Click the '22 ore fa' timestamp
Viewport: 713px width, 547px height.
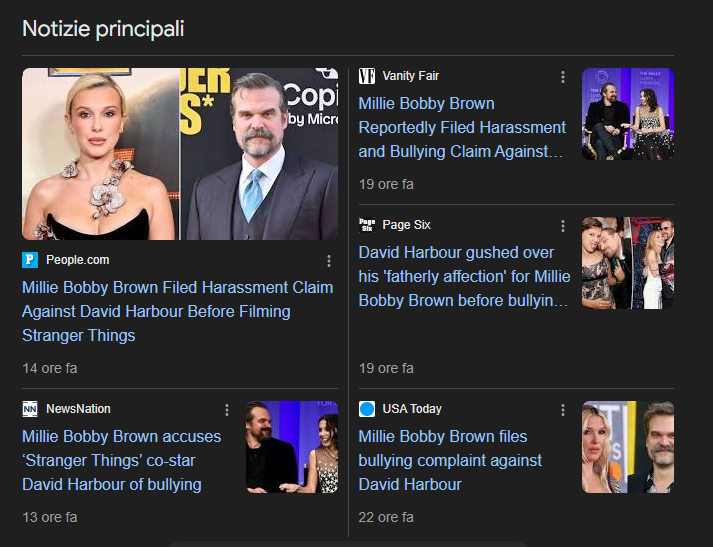tap(386, 517)
